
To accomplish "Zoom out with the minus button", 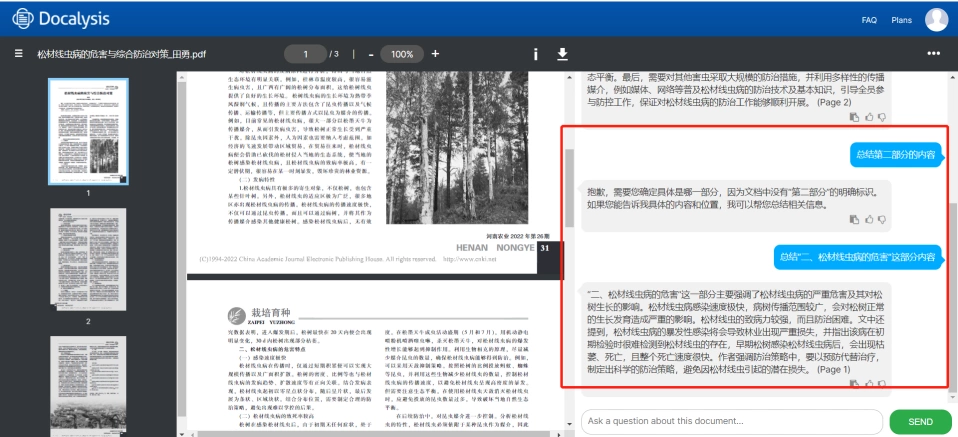I will coord(370,54).
